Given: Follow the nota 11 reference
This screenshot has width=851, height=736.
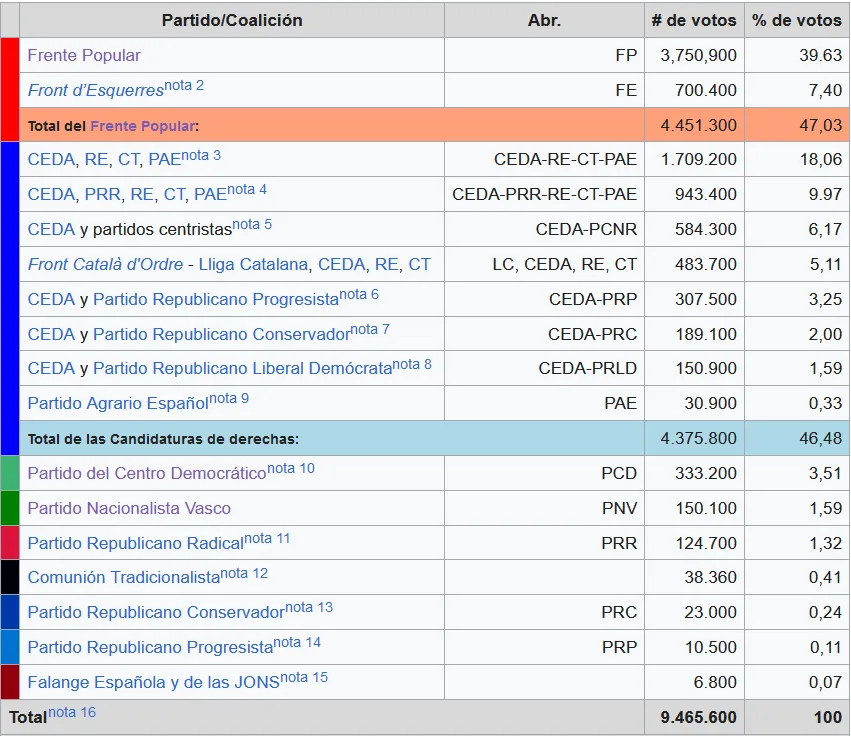Looking at the screenshot, I should [x=267, y=538].
